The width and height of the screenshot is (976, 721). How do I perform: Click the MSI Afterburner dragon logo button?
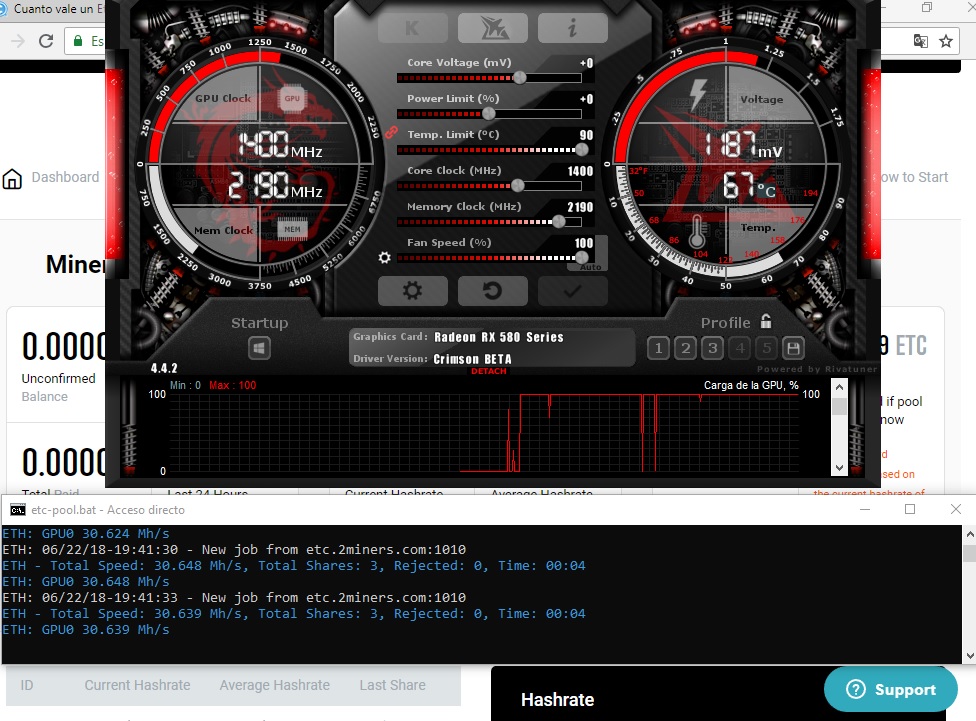[493, 28]
